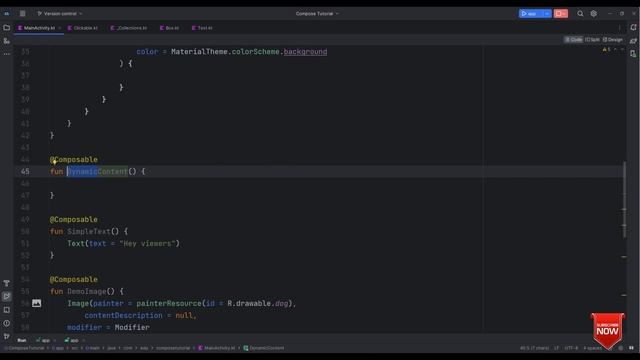Click "Hey viewers" string literal

147,244
